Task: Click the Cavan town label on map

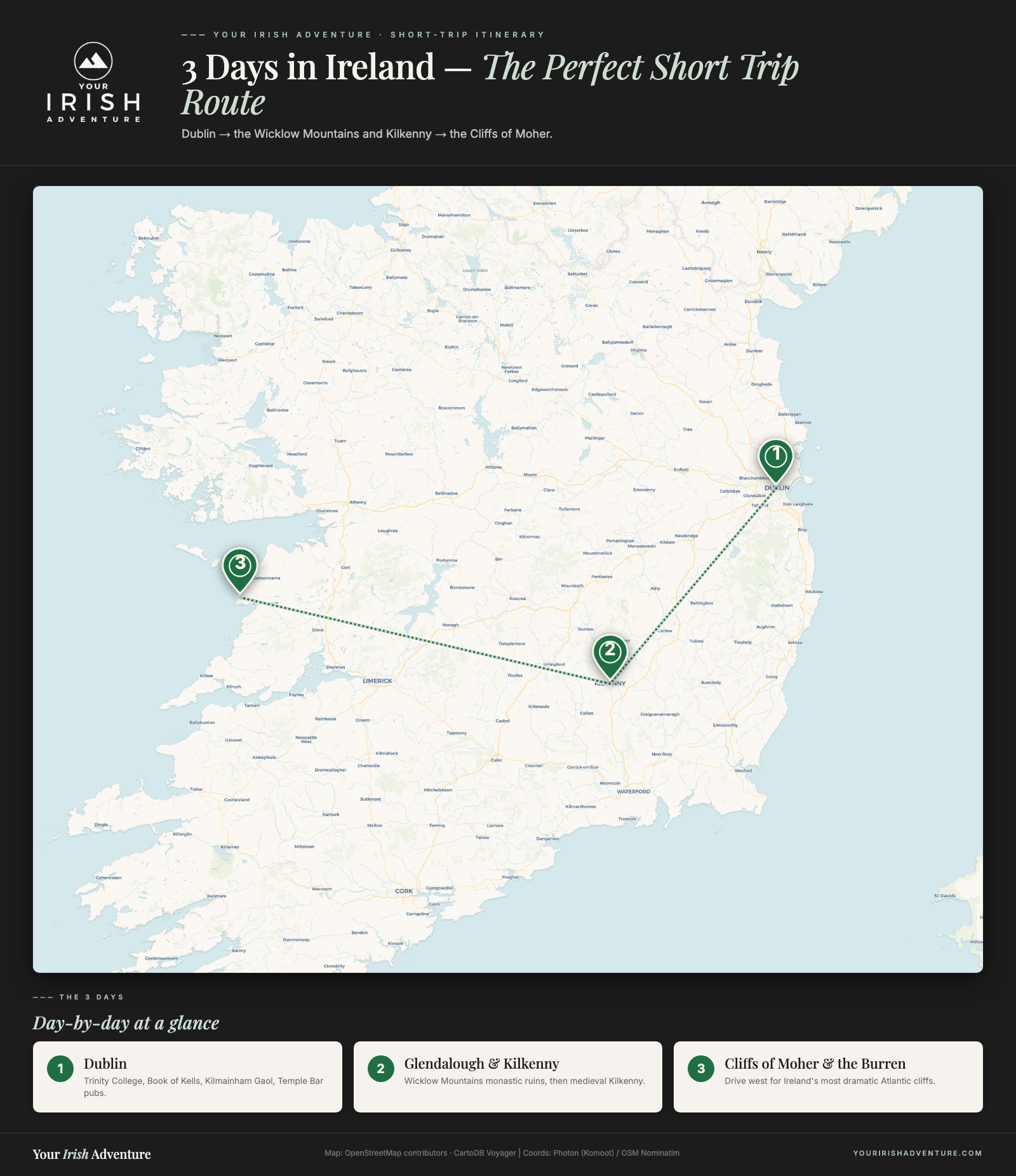Action: pyautogui.click(x=591, y=305)
